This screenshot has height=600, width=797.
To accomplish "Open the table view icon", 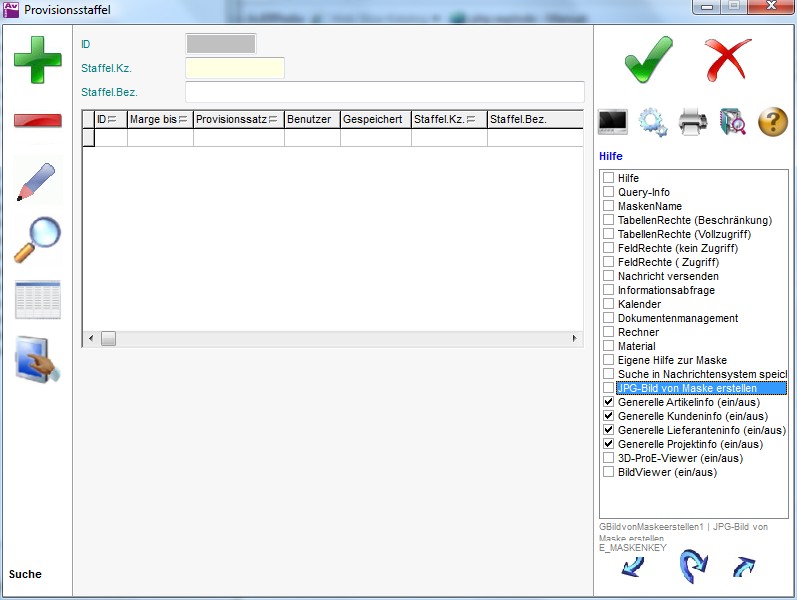I will click(37, 300).
